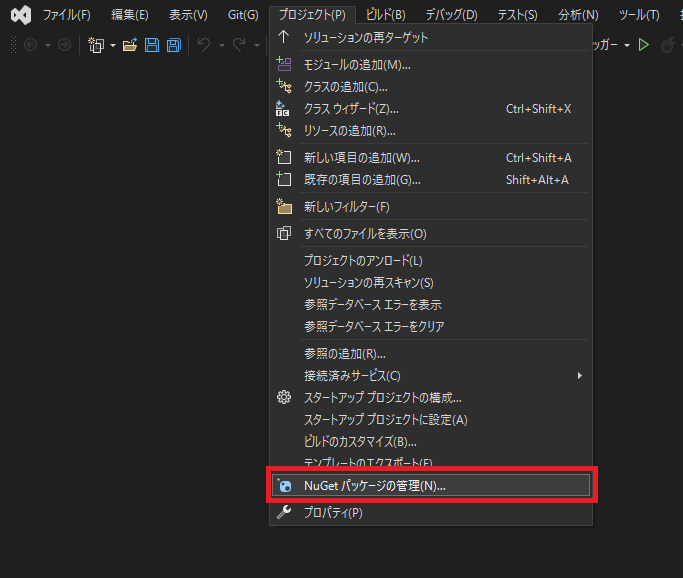Image resolution: width=683 pixels, height=578 pixels.
Task: Select 新しい項目の追加(W)... entry
Action: pyautogui.click(x=361, y=158)
